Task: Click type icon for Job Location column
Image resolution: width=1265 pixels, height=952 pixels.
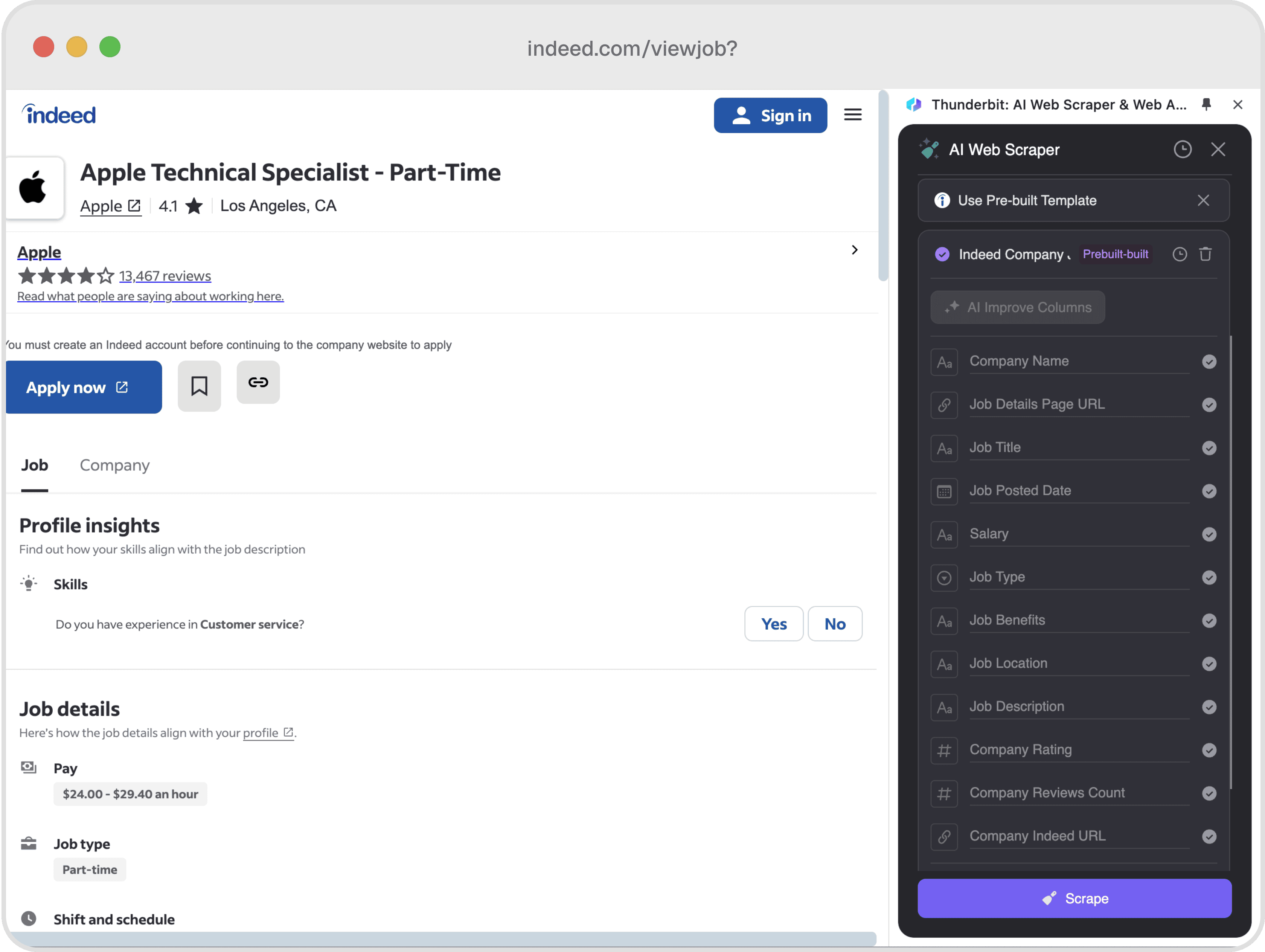Action: click(944, 664)
